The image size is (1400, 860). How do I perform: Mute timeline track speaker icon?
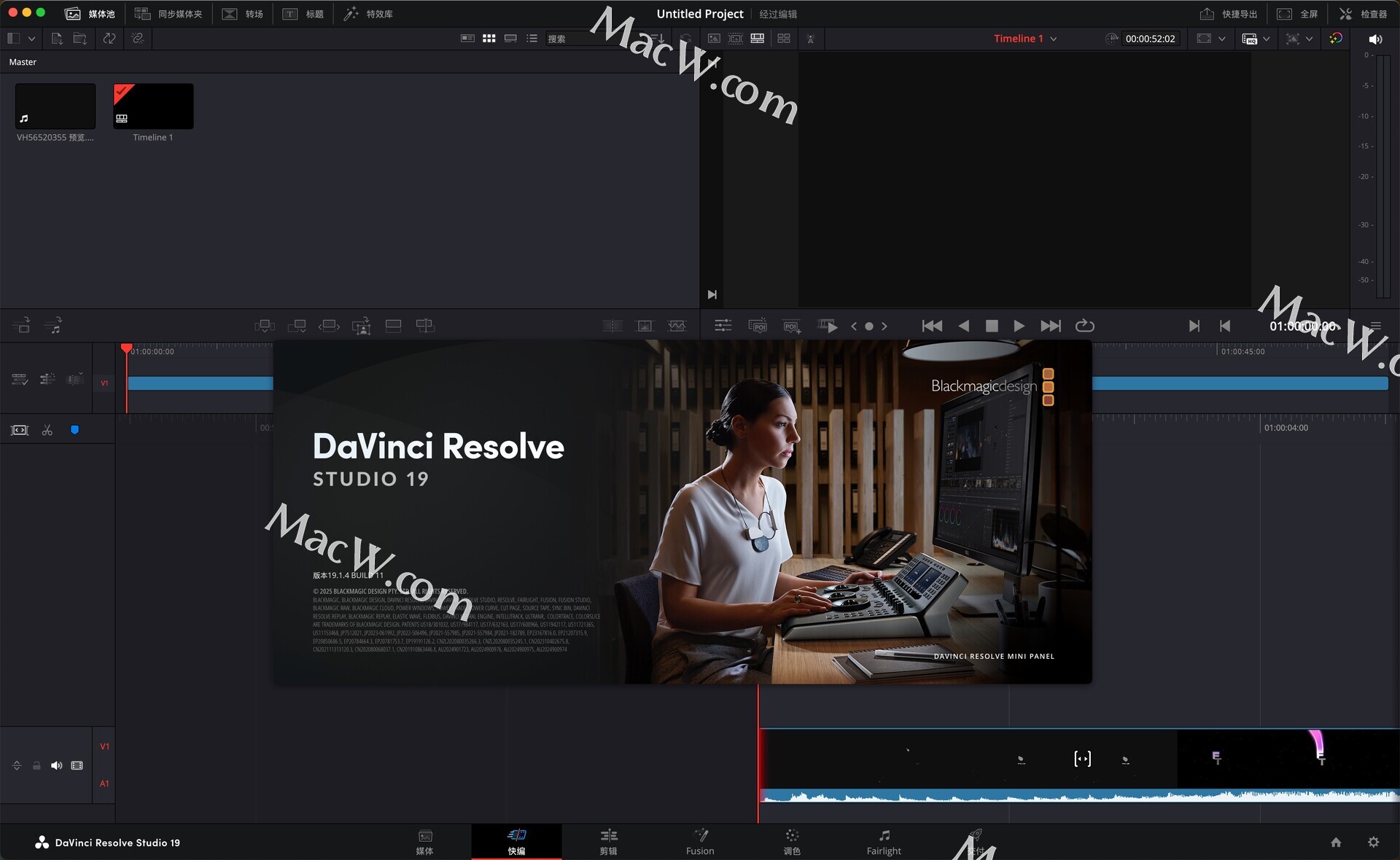click(56, 765)
